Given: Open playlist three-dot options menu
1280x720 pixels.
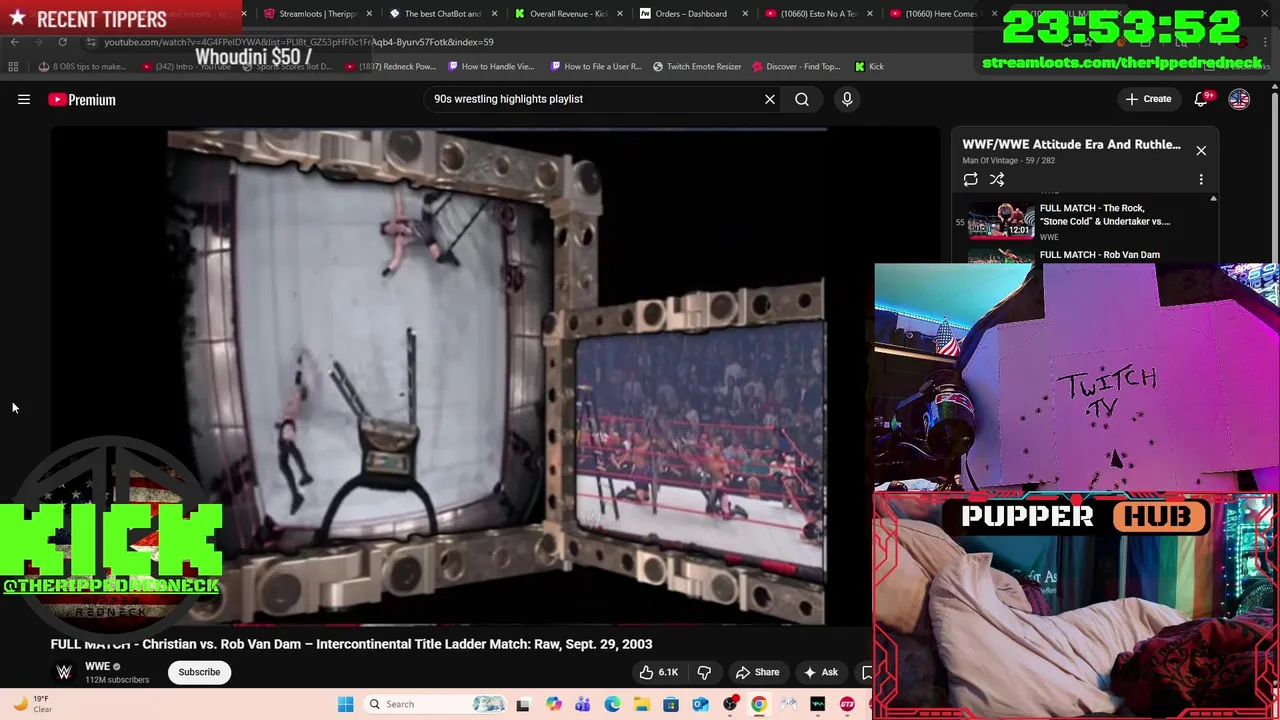Looking at the screenshot, I should [x=1201, y=179].
